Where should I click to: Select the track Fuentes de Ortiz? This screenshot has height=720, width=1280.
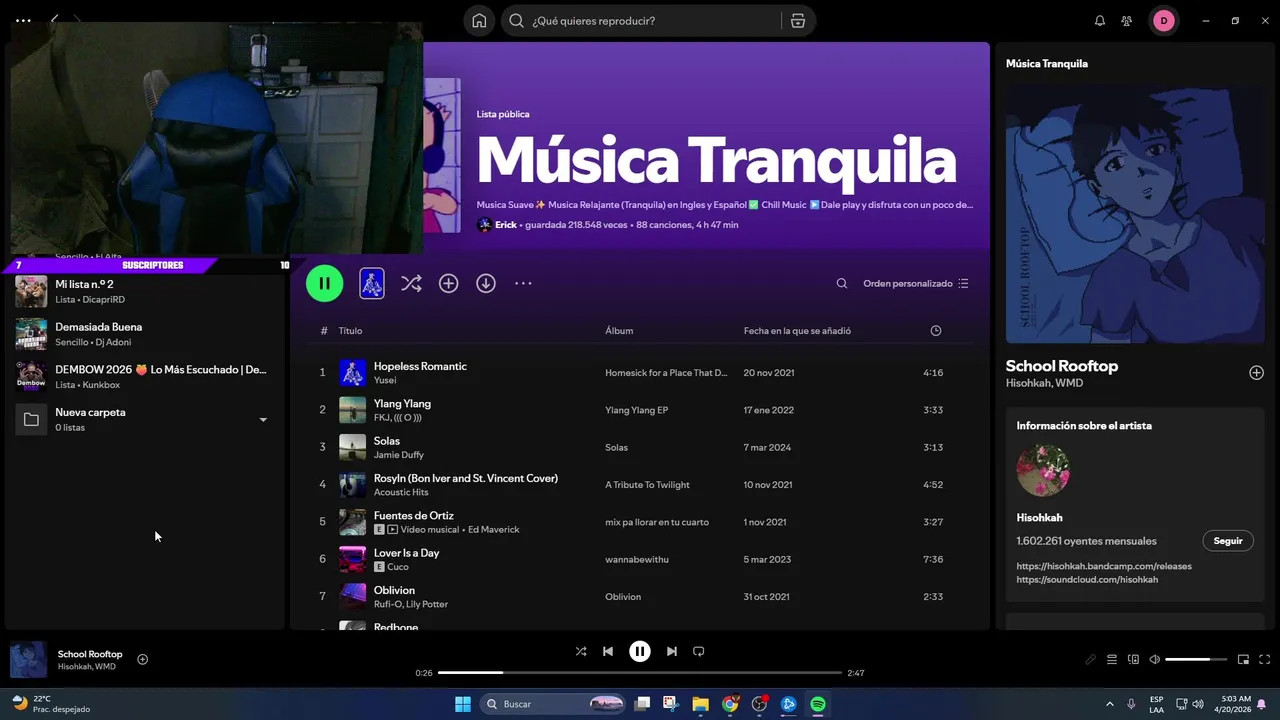(640, 522)
